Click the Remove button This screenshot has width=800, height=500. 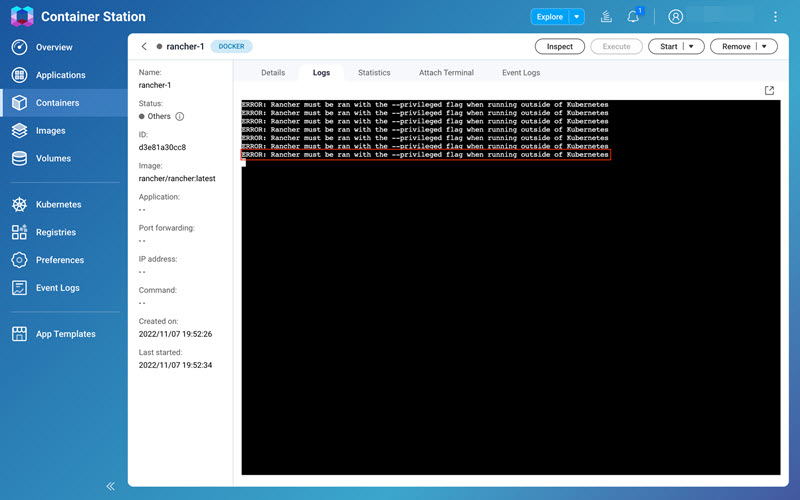pyautogui.click(x=736, y=46)
